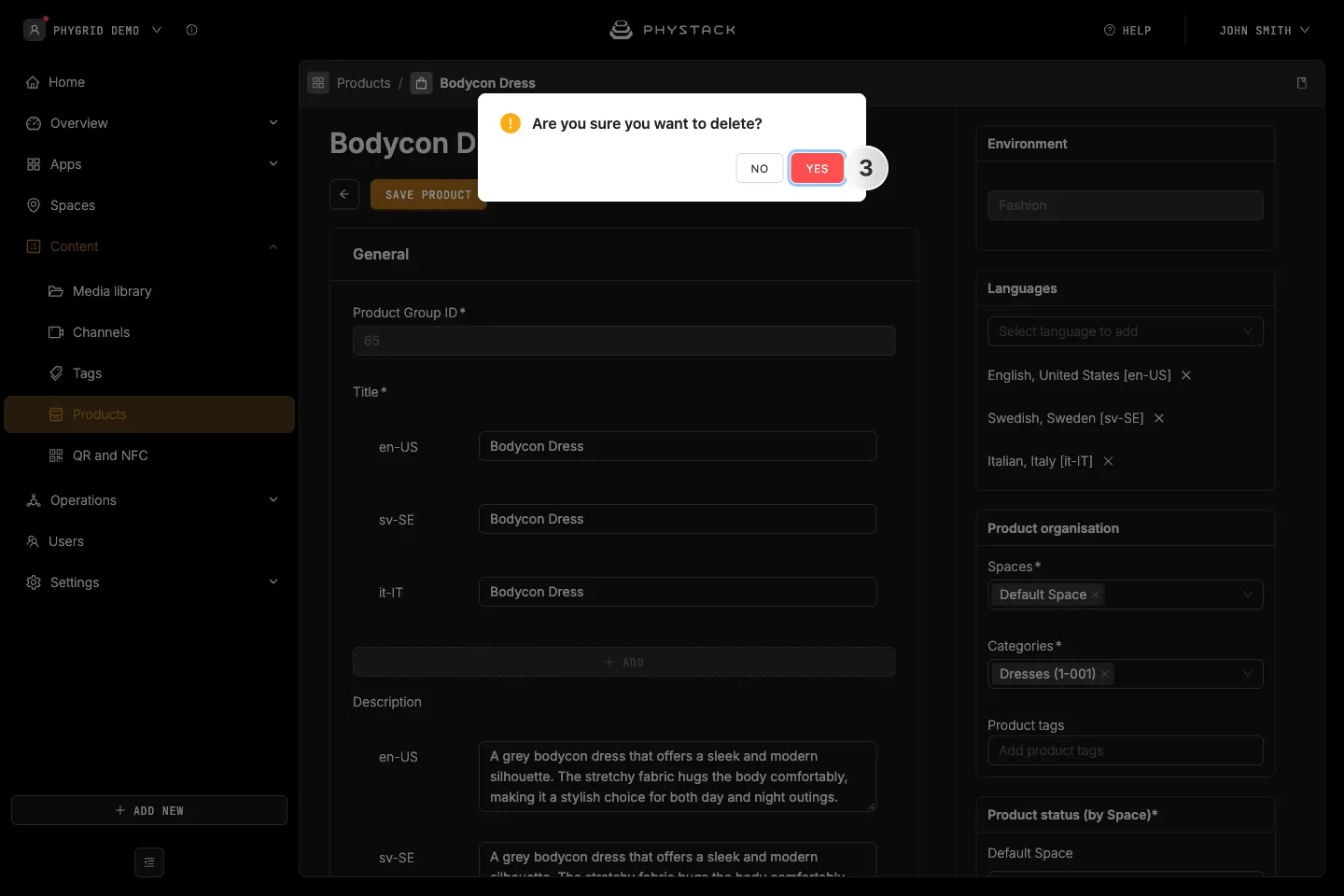Click the Tags icon in sidebar

coord(56,373)
